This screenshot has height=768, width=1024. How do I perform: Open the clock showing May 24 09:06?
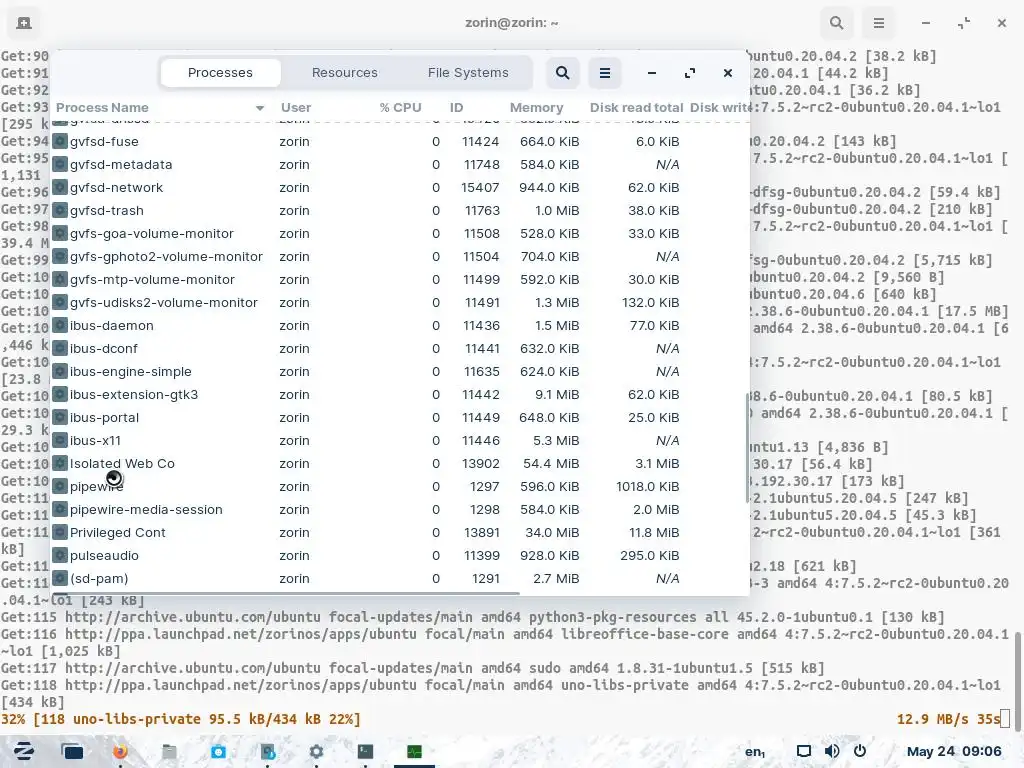coord(953,752)
